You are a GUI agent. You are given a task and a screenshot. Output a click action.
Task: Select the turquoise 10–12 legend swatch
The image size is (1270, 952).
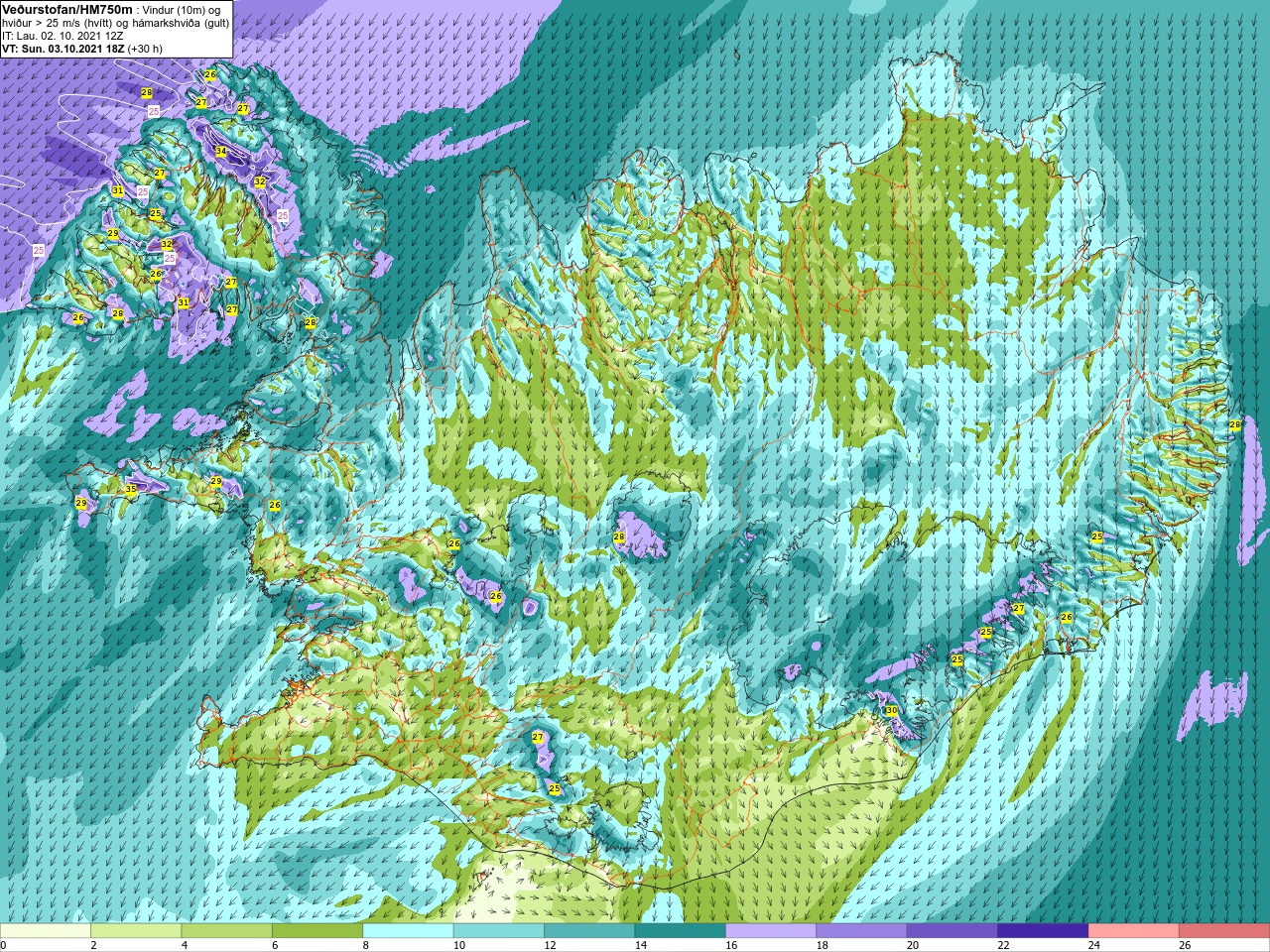(x=499, y=931)
